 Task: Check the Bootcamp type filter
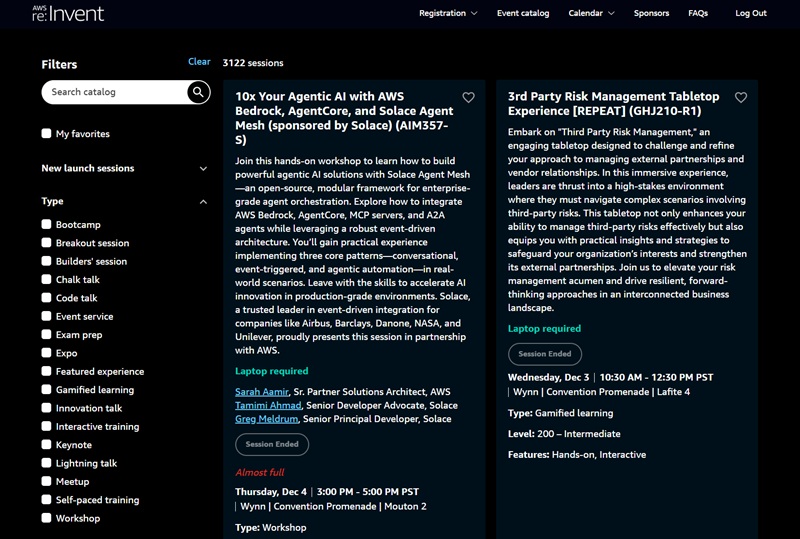[x=47, y=225]
